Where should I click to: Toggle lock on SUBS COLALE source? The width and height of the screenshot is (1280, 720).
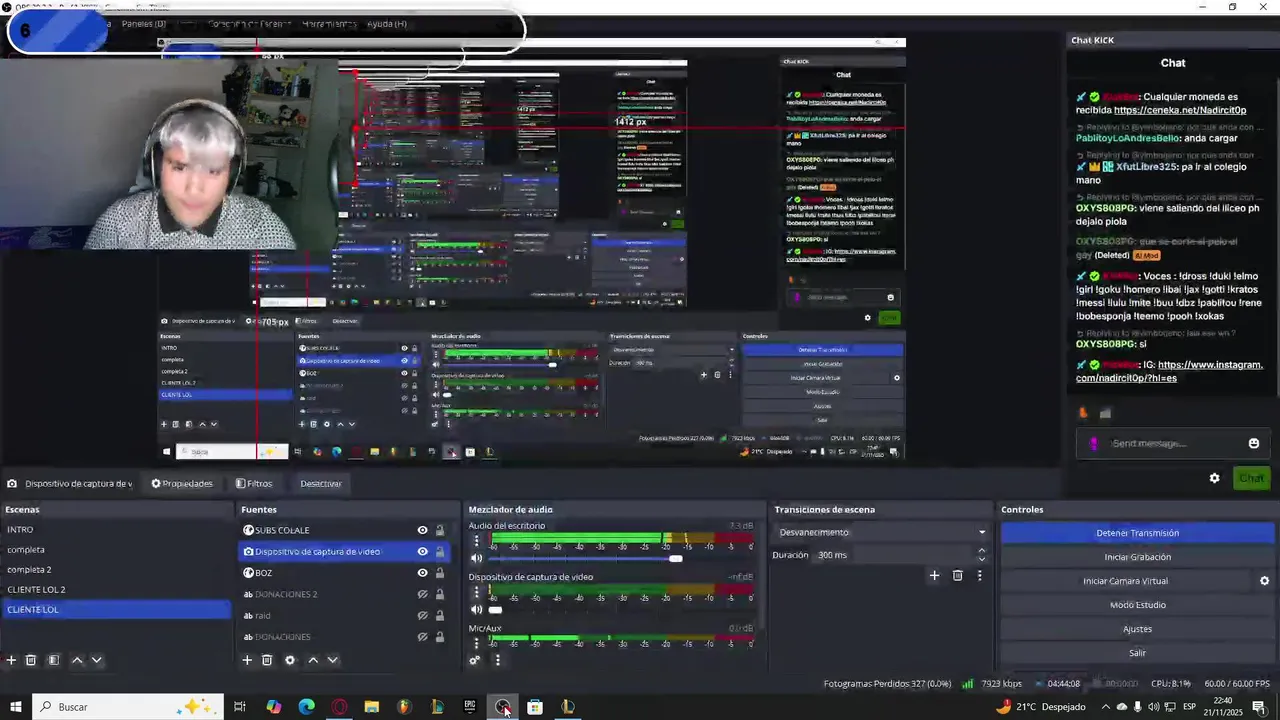pos(440,531)
